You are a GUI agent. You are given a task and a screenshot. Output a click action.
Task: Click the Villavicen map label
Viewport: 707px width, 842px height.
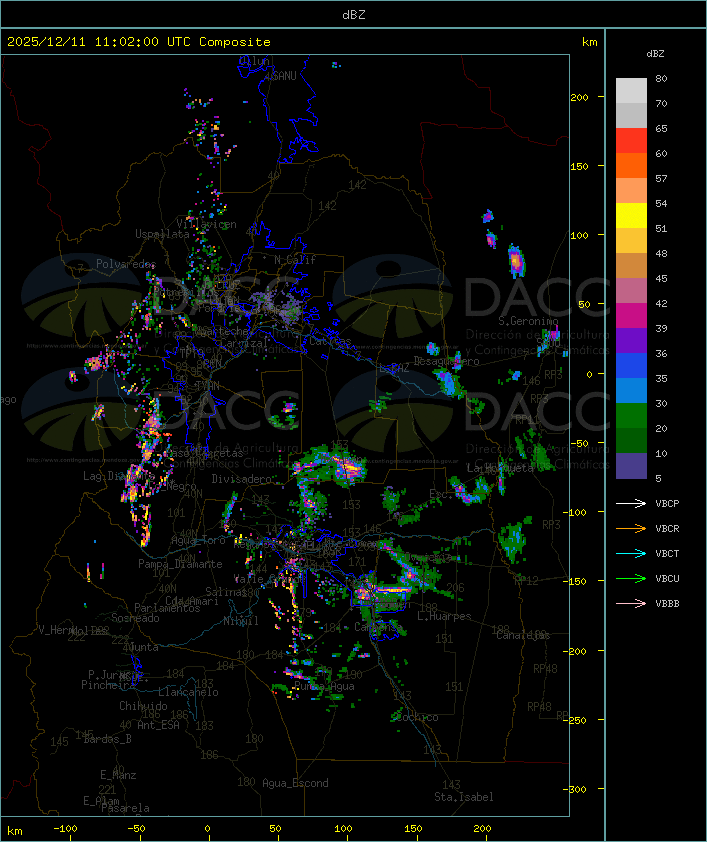[x=207, y=224]
